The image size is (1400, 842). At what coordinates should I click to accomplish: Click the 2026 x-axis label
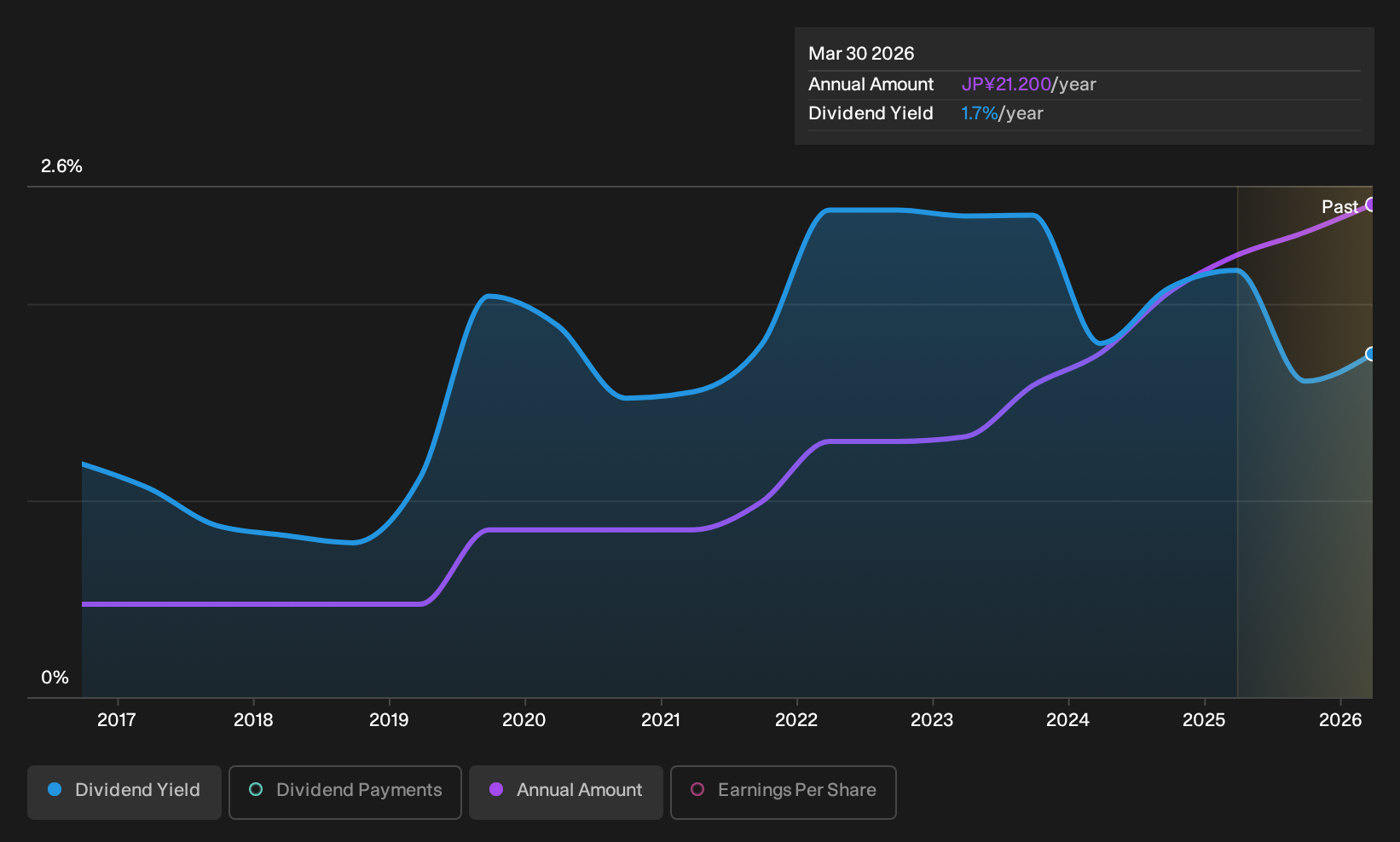(1340, 720)
